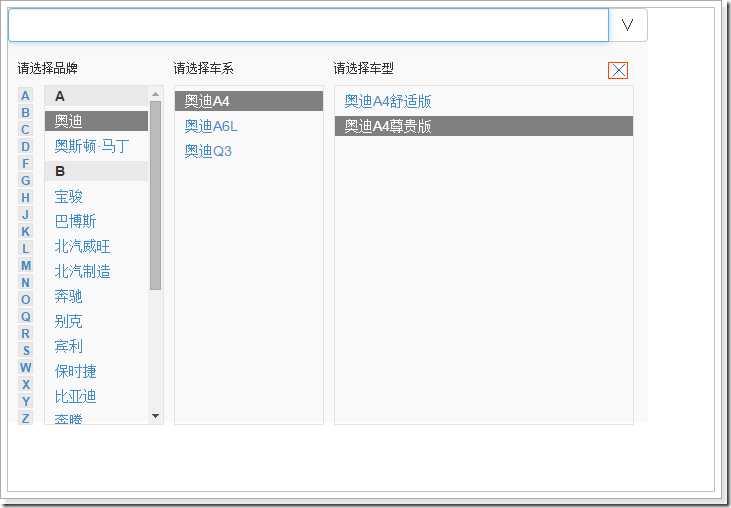Choose the series 奥迪A4
Viewport: 731px width, 508px height.
(x=249, y=101)
